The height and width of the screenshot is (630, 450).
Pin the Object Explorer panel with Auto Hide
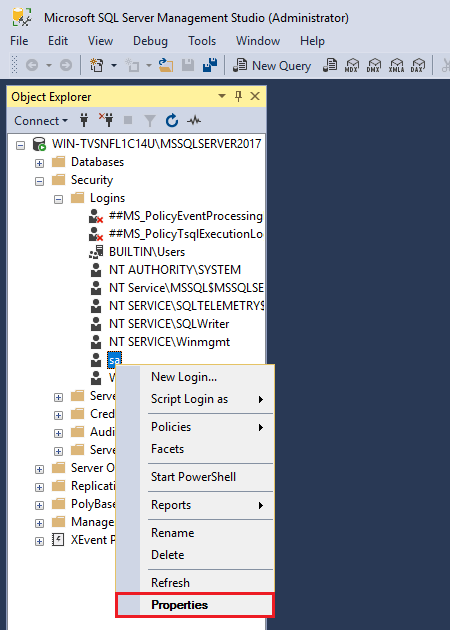click(x=238, y=96)
